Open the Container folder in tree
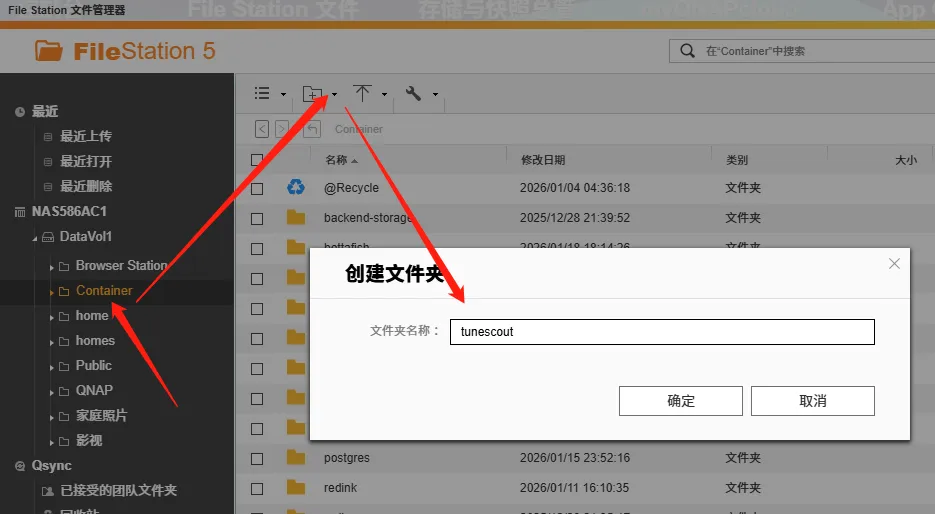 click(104, 290)
